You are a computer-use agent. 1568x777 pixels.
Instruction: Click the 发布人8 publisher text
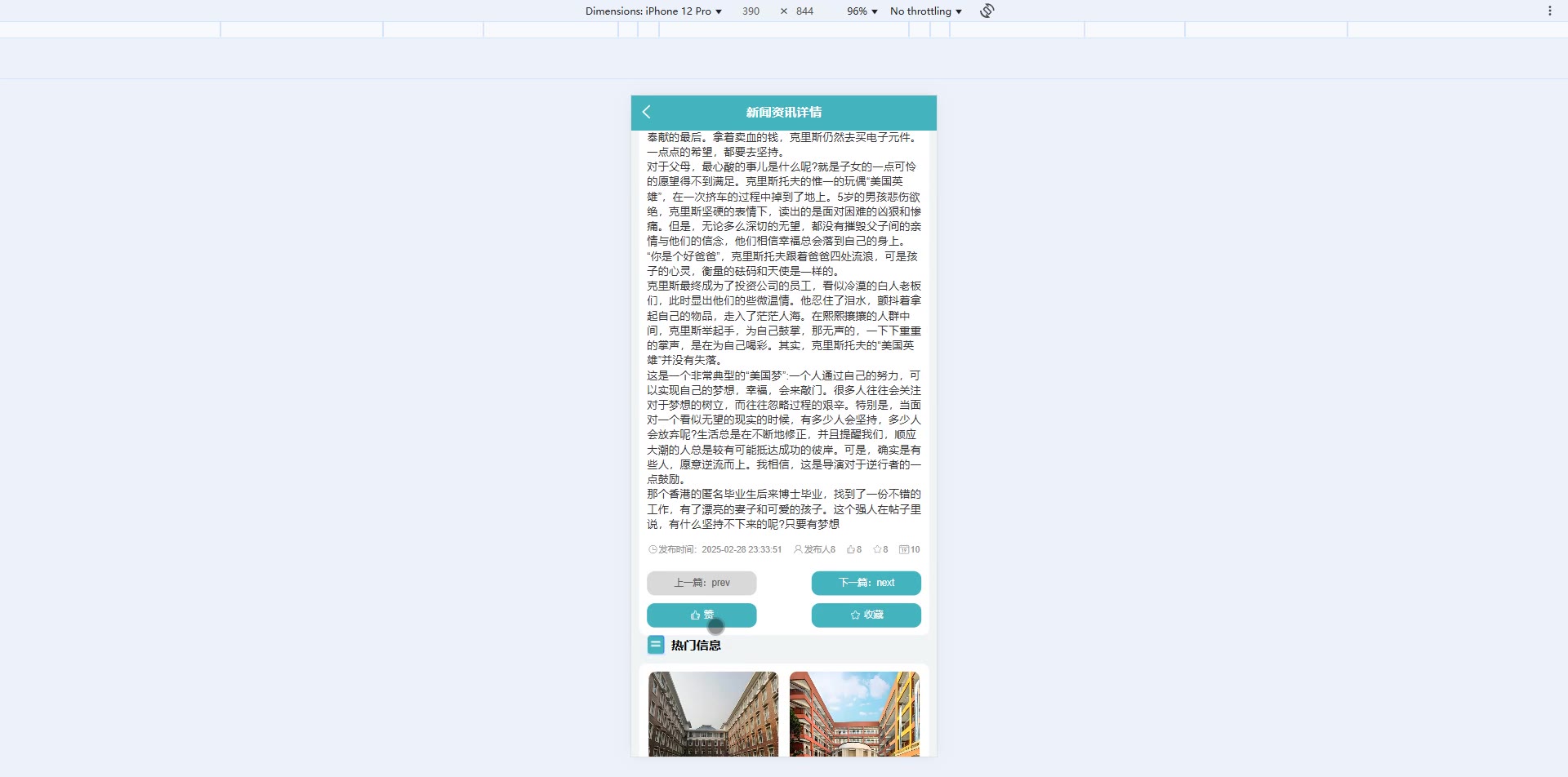820,550
